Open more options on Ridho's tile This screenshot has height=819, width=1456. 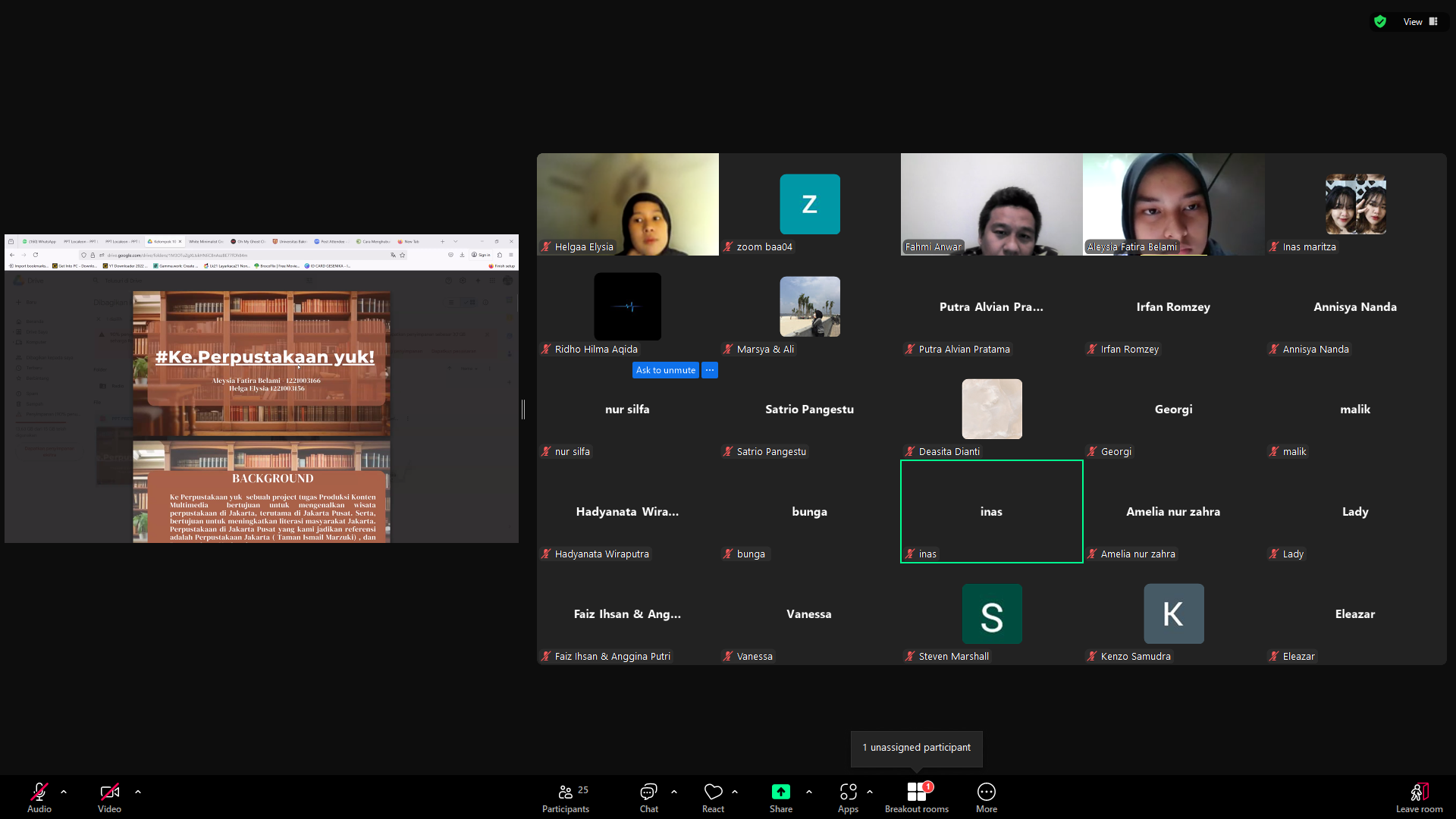point(710,370)
